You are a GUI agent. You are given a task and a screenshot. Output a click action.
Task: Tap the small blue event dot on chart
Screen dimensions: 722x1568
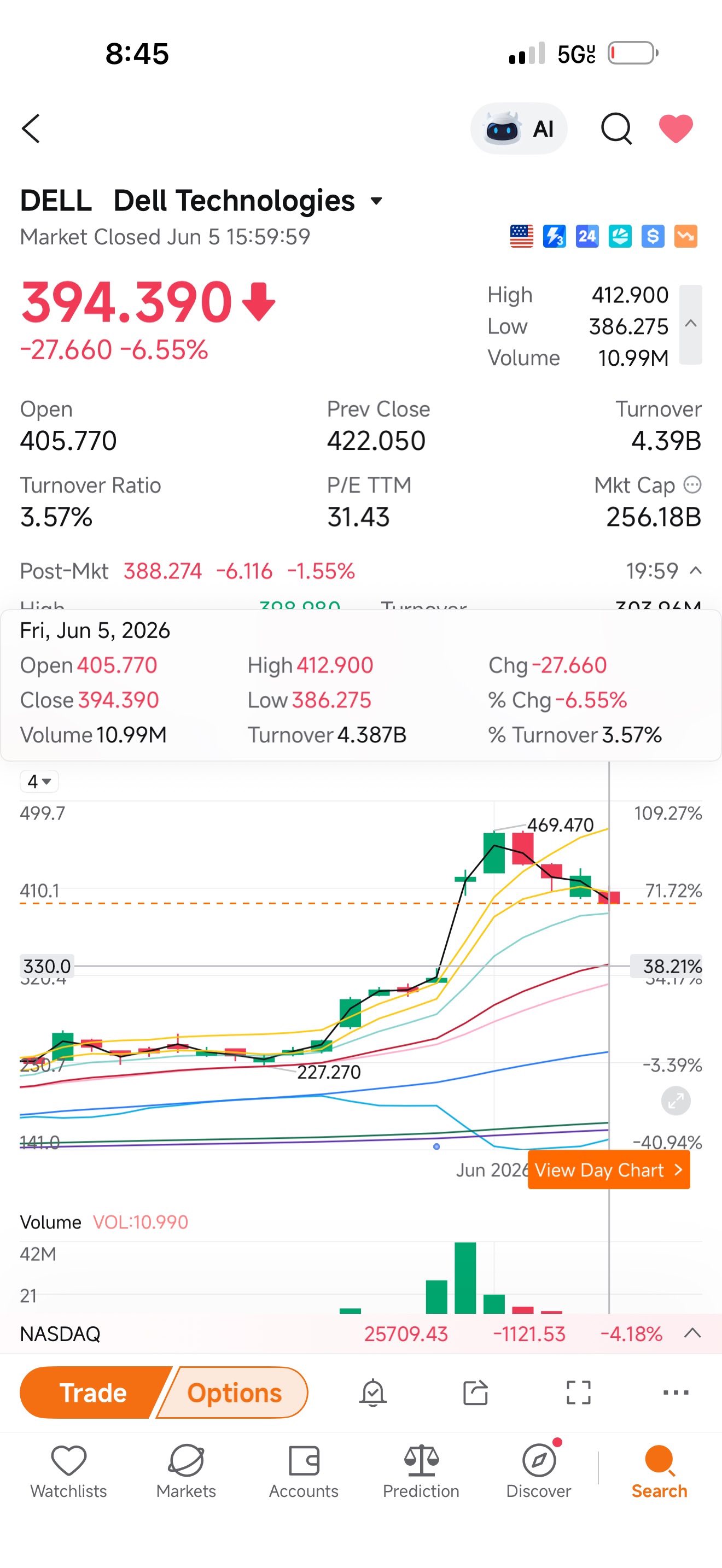click(x=436, y=1146)
